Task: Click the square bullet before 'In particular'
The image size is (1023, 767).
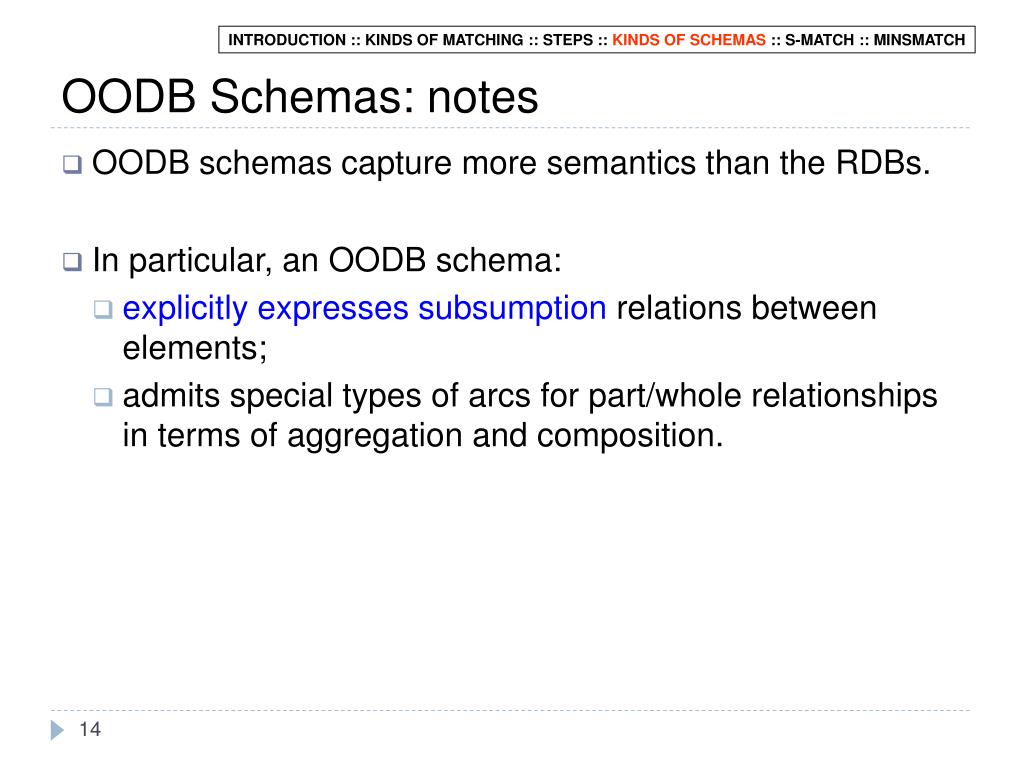Action: point(72,262)
